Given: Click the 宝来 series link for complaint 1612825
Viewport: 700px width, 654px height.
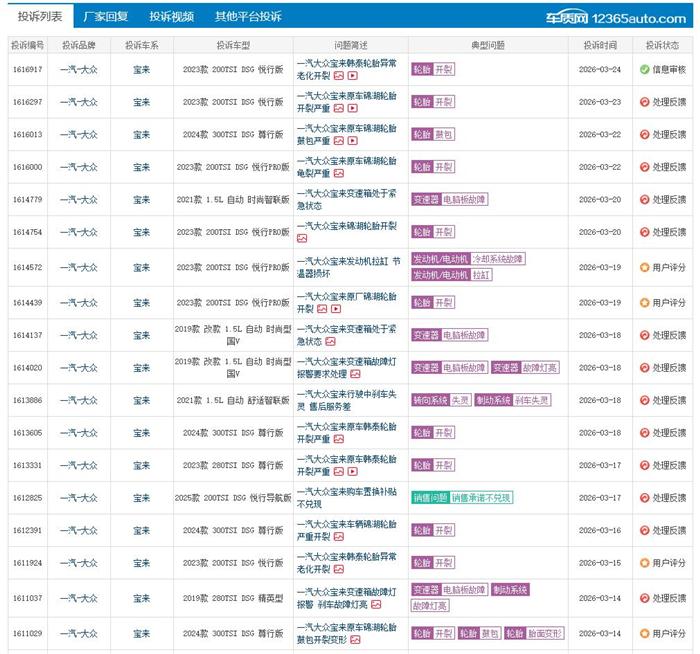Looking at the screenshot, I should point(141,498).
